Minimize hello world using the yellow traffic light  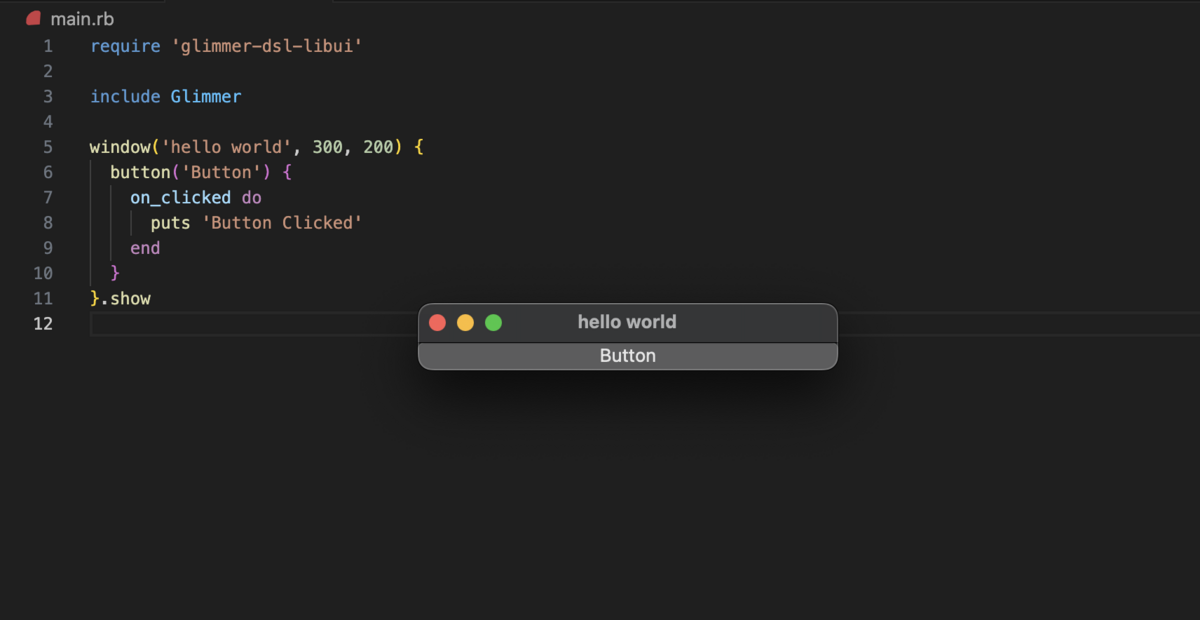[x=465, y=322]
